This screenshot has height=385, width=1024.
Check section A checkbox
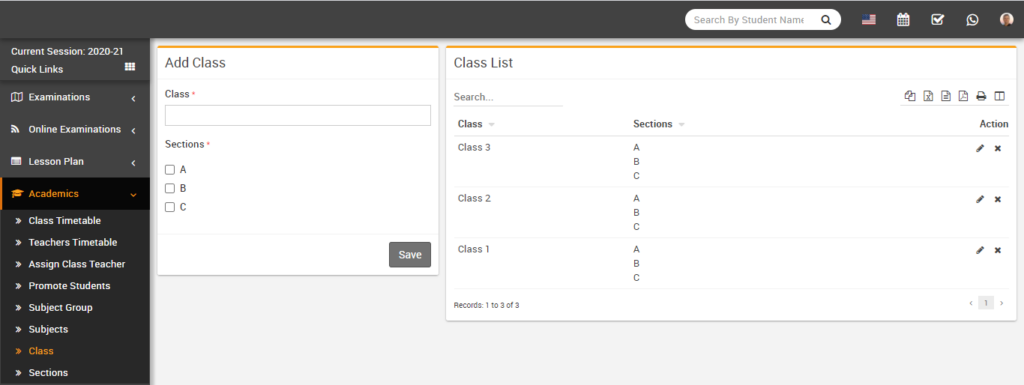[x=170, y=170]
